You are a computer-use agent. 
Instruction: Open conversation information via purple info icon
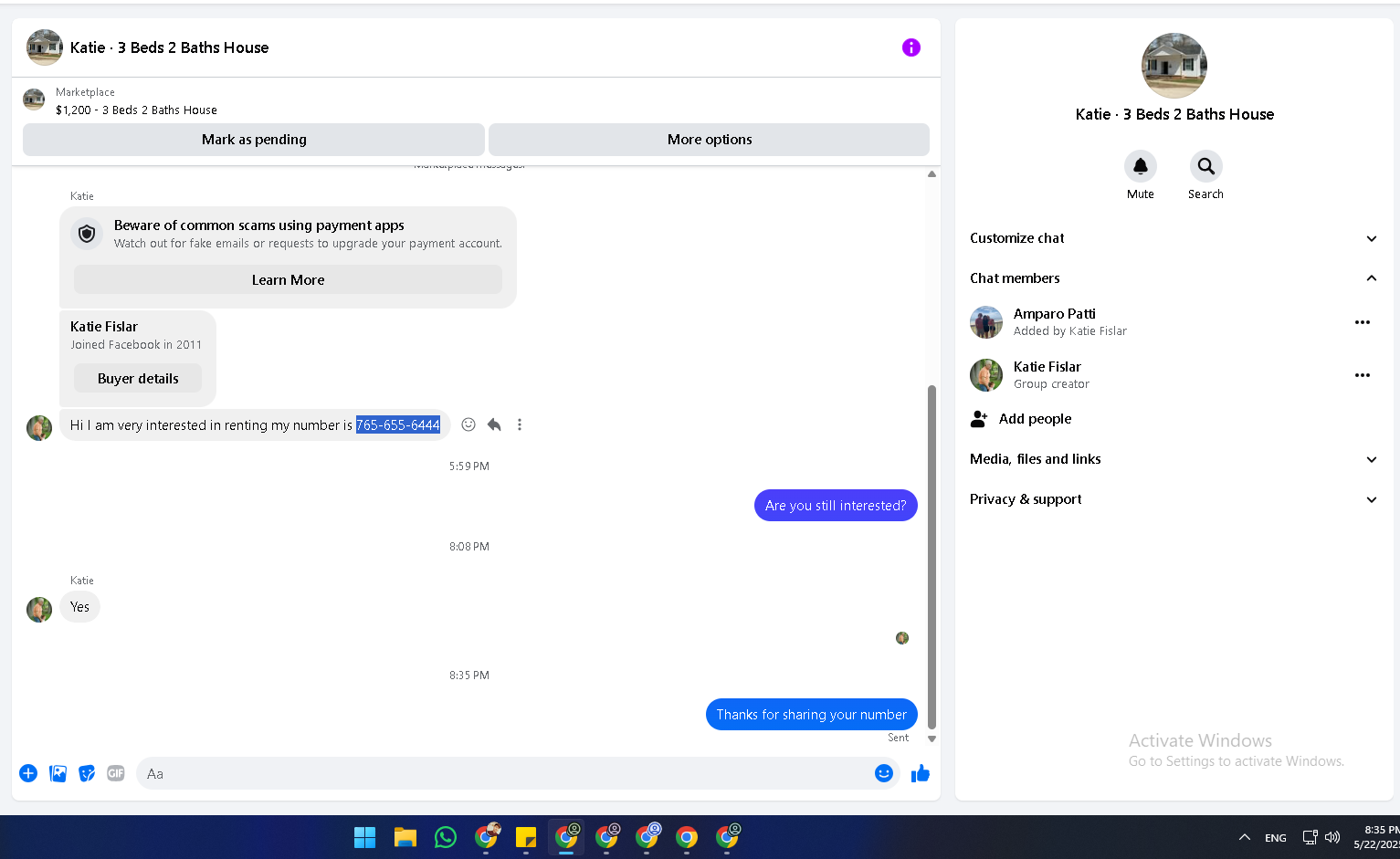pyautogui.click(x=911, y=47)
